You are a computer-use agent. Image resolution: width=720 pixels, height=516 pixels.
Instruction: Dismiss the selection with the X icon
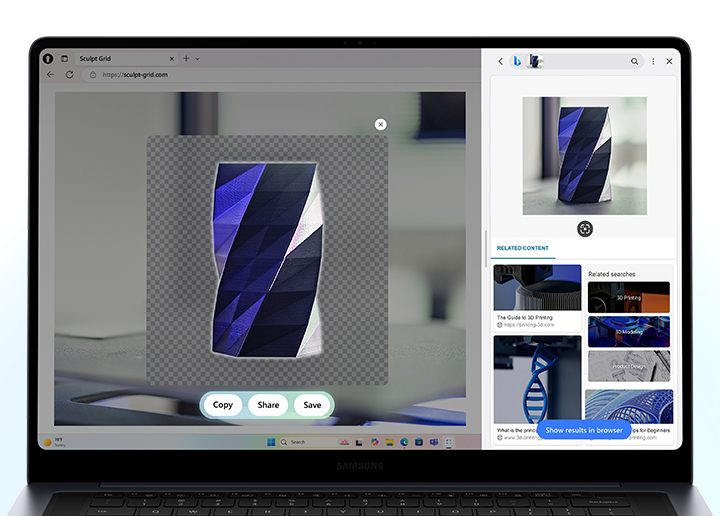(380, 125)
